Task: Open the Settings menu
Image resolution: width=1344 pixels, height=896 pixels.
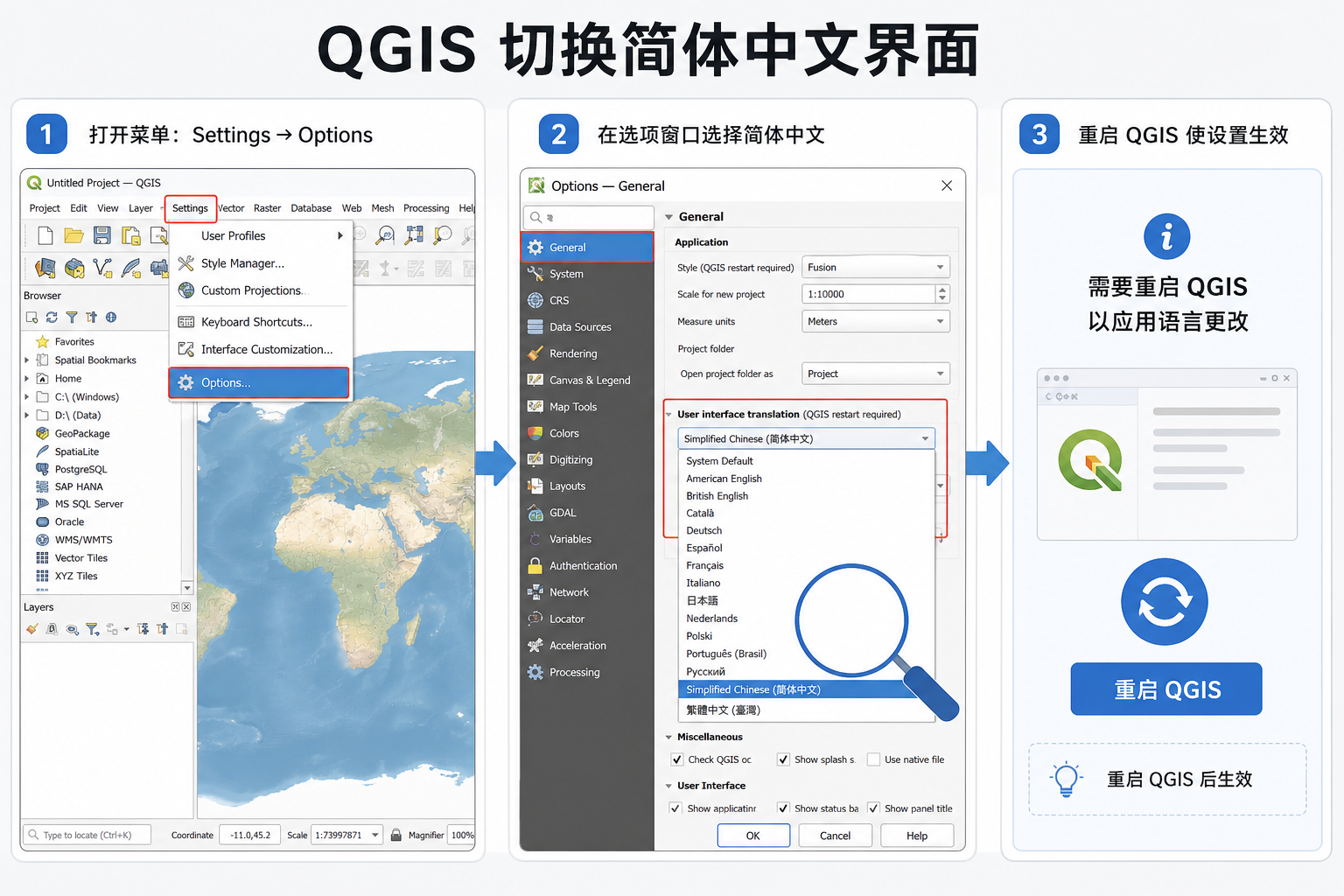Action: pos(190,208)
